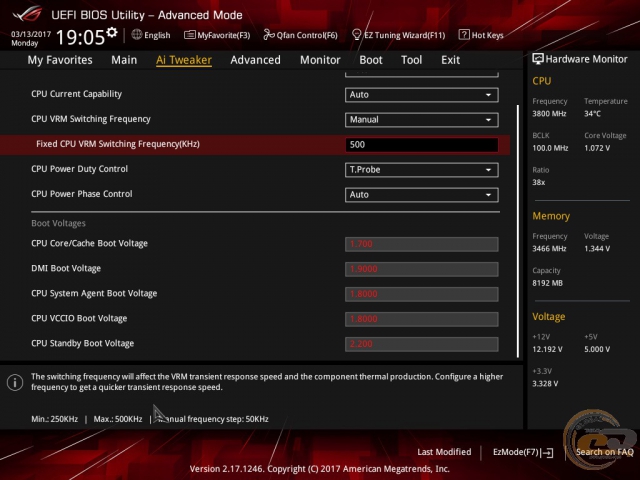Click DMI Boot Voltage field
640x480 pixels.
(422, 269)
